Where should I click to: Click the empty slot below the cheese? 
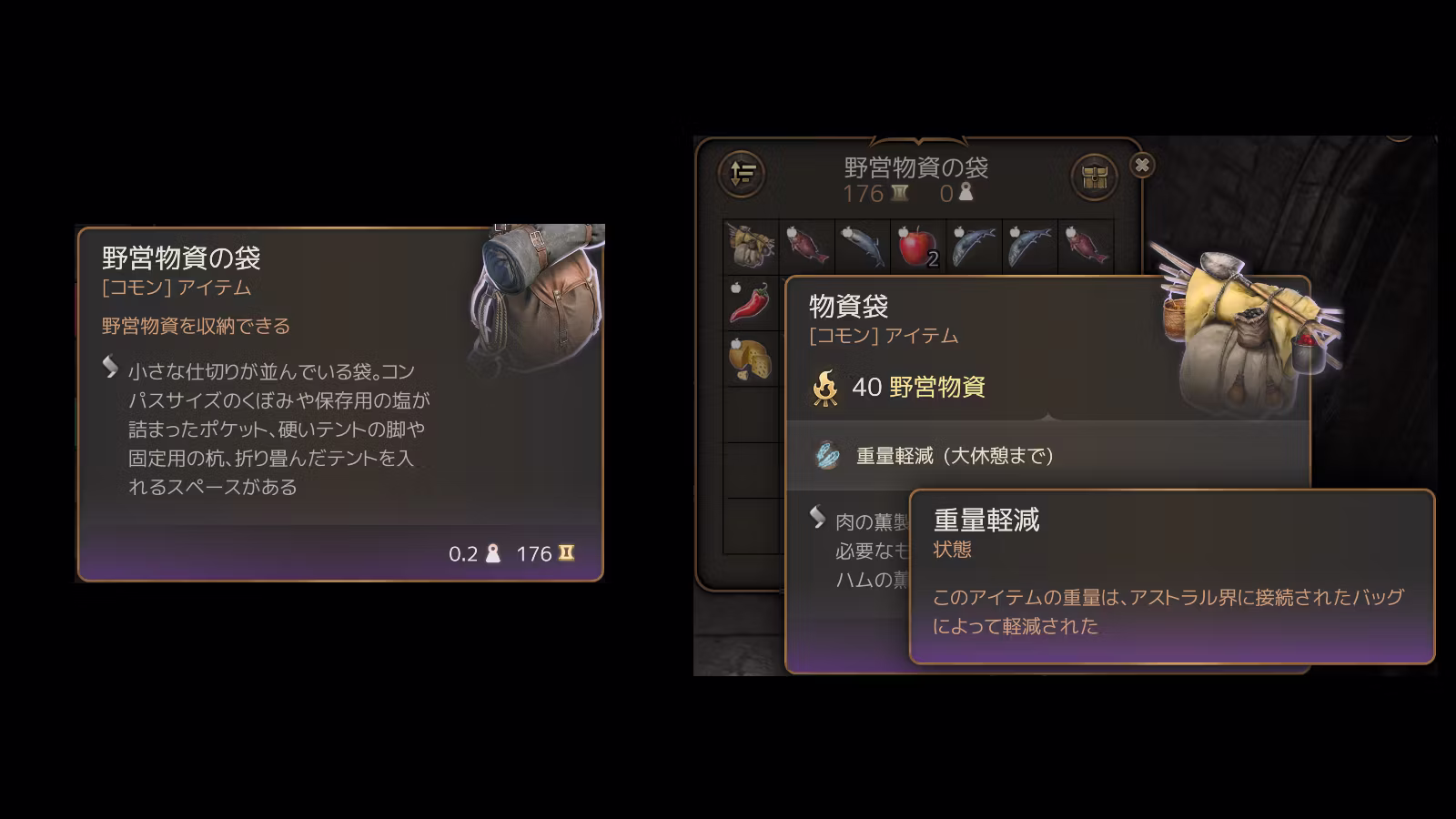[x=752, y=413]
